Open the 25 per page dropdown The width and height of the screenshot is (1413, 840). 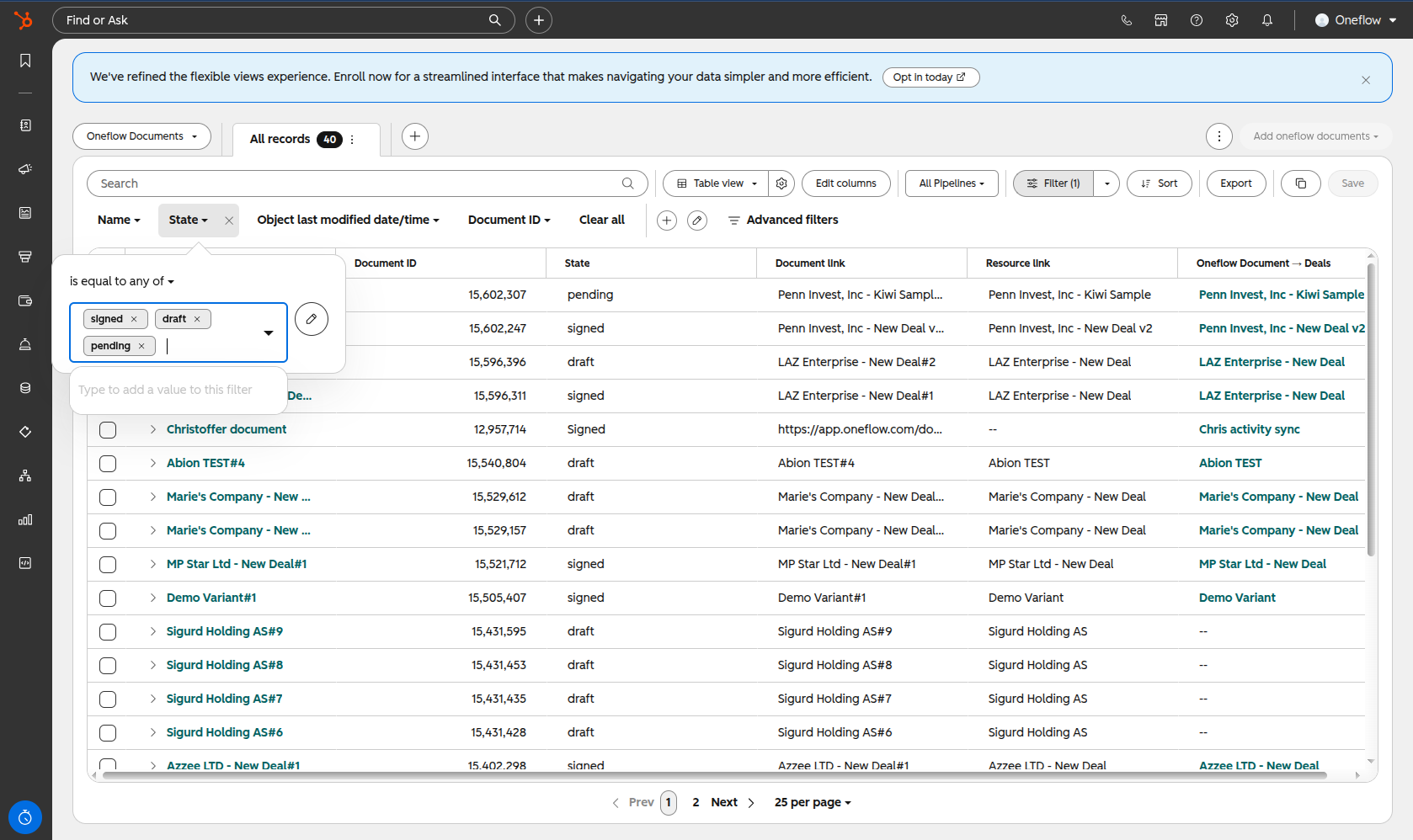click(813, 803)
